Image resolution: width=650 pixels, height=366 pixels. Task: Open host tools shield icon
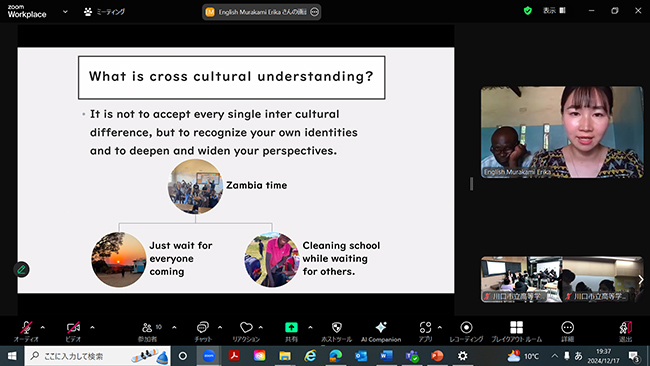[x=337, y=327]
